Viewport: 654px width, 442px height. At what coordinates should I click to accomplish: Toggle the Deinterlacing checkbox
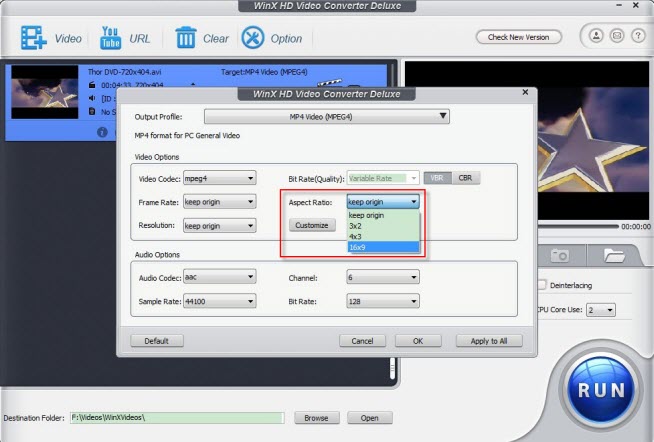click(x=541, y=285)
